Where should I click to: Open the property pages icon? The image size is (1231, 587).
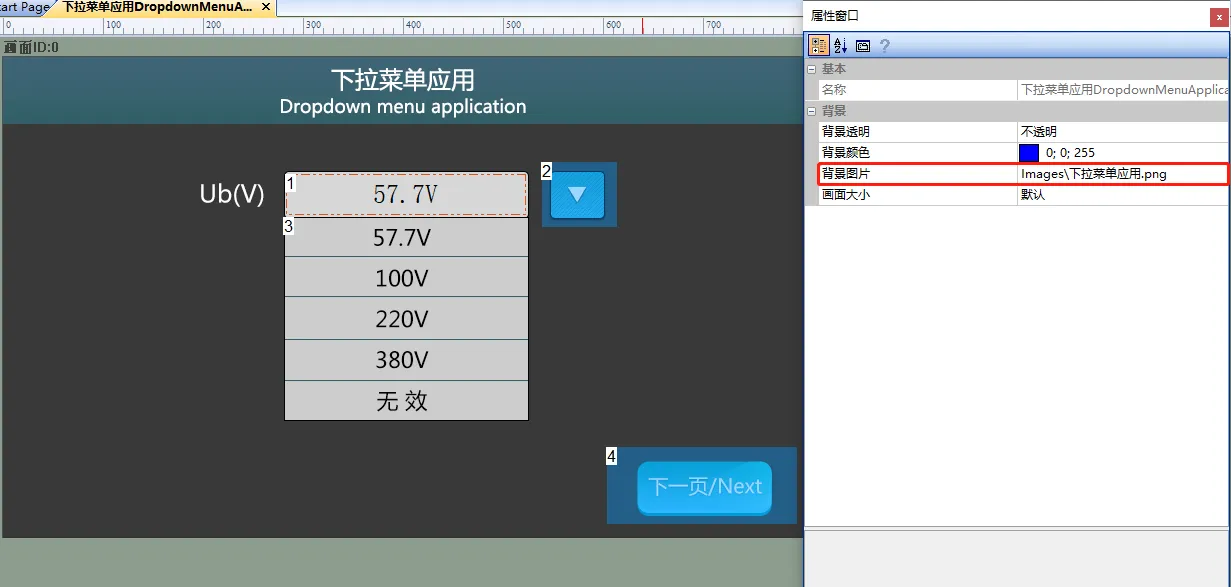(862, 45)
